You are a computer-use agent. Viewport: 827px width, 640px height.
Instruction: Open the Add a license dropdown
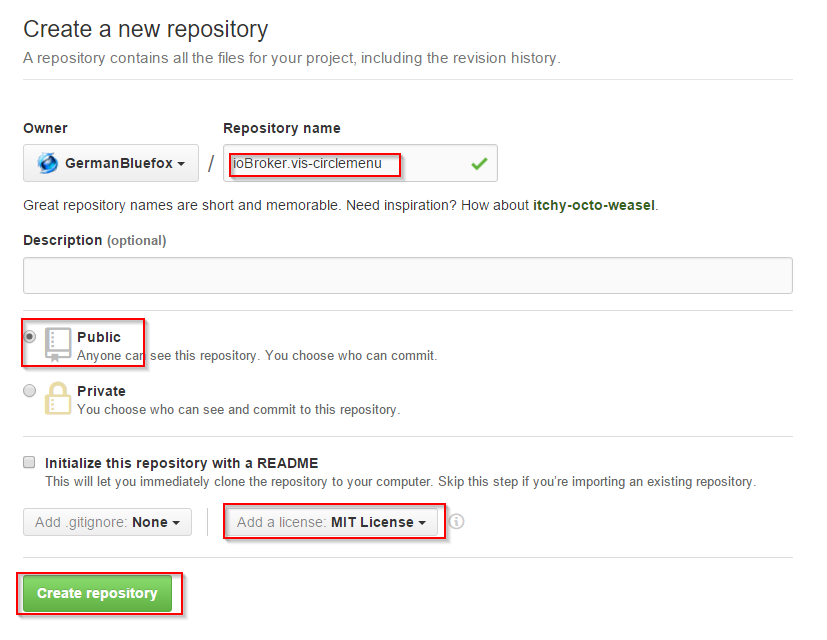331,522
